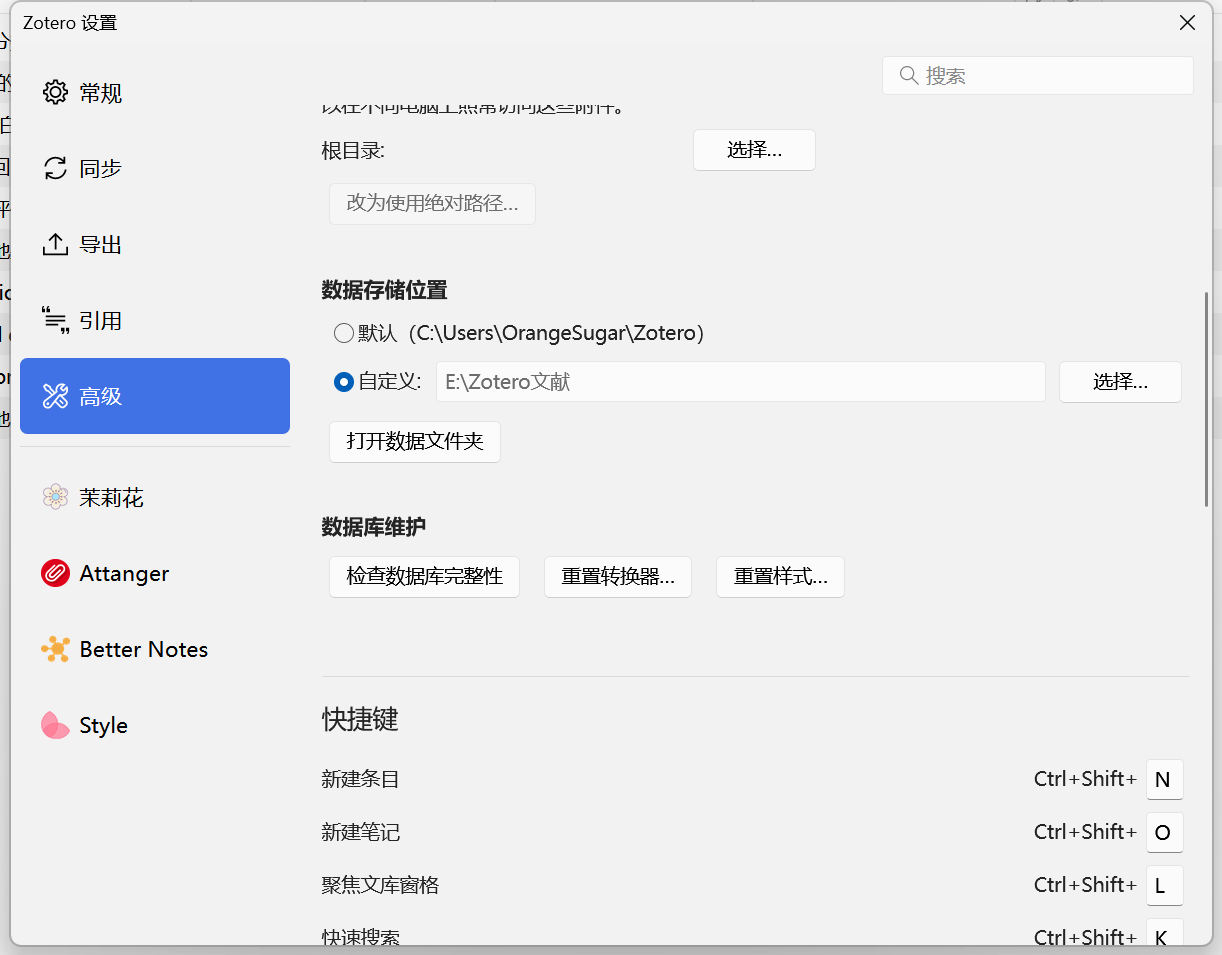1222x955 pixels.
Task: Select the 高级 settings section
Action: (155, 396)
